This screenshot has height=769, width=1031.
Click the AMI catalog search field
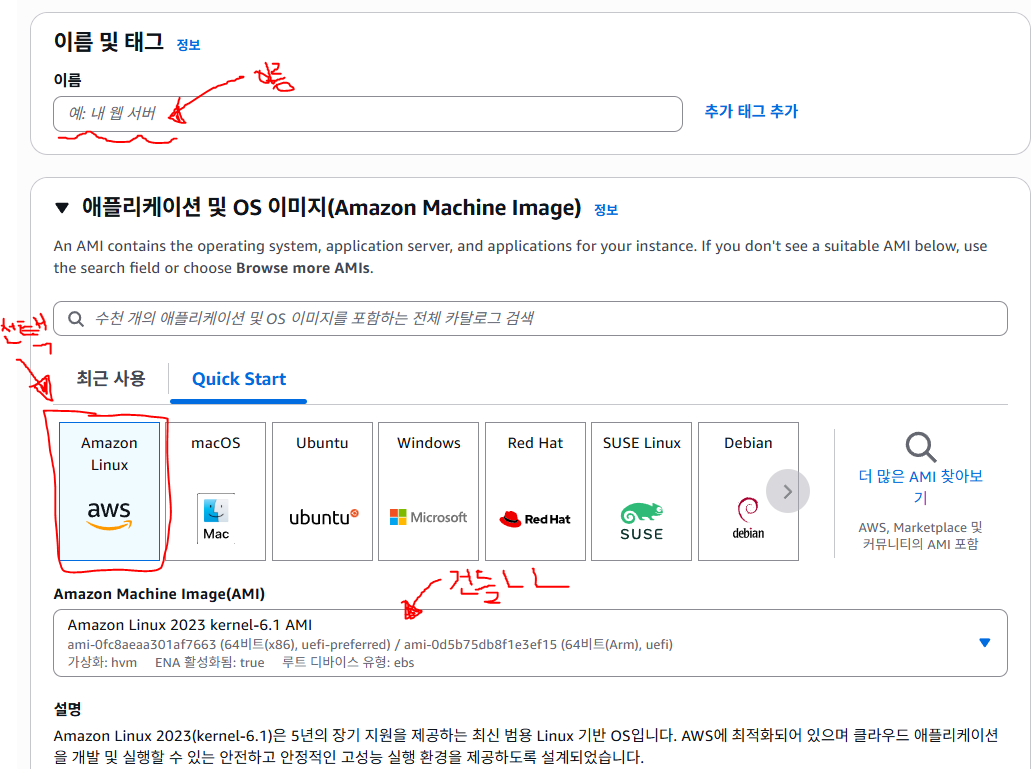(530, 319)
